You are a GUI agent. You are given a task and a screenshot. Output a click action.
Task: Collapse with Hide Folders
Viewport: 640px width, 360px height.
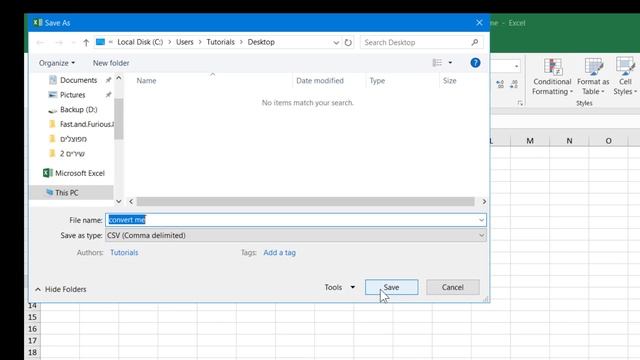click(61, 289)
